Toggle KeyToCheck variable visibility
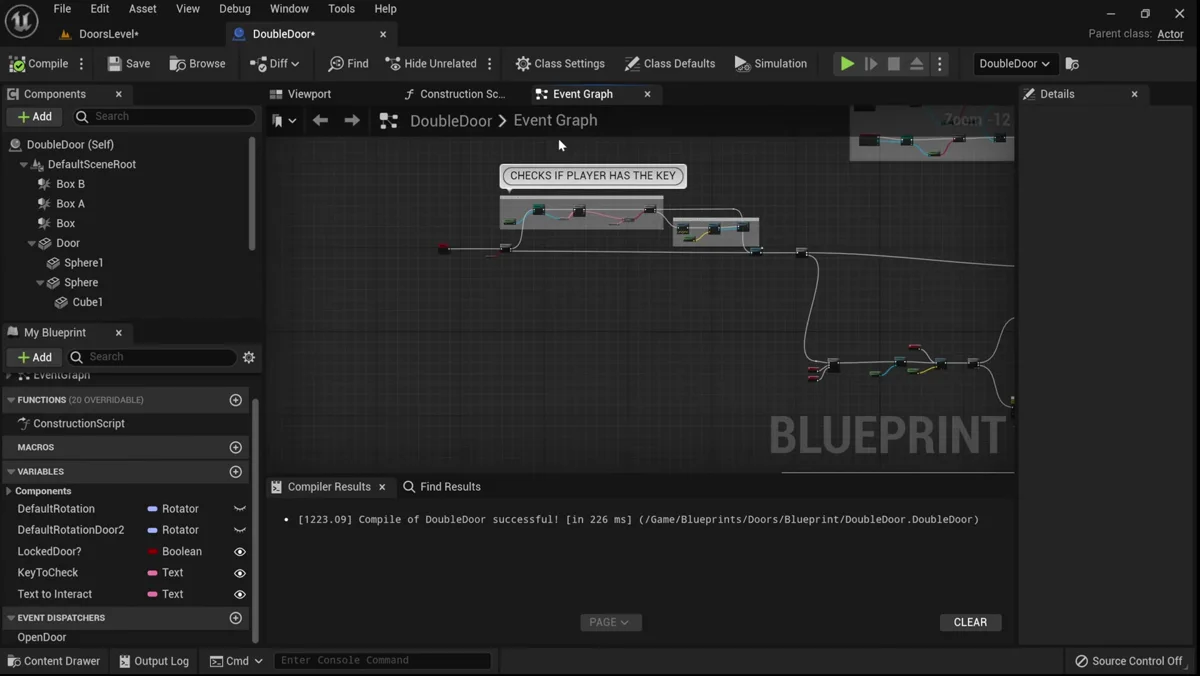The image size is (1200, 676). [240, 573]
